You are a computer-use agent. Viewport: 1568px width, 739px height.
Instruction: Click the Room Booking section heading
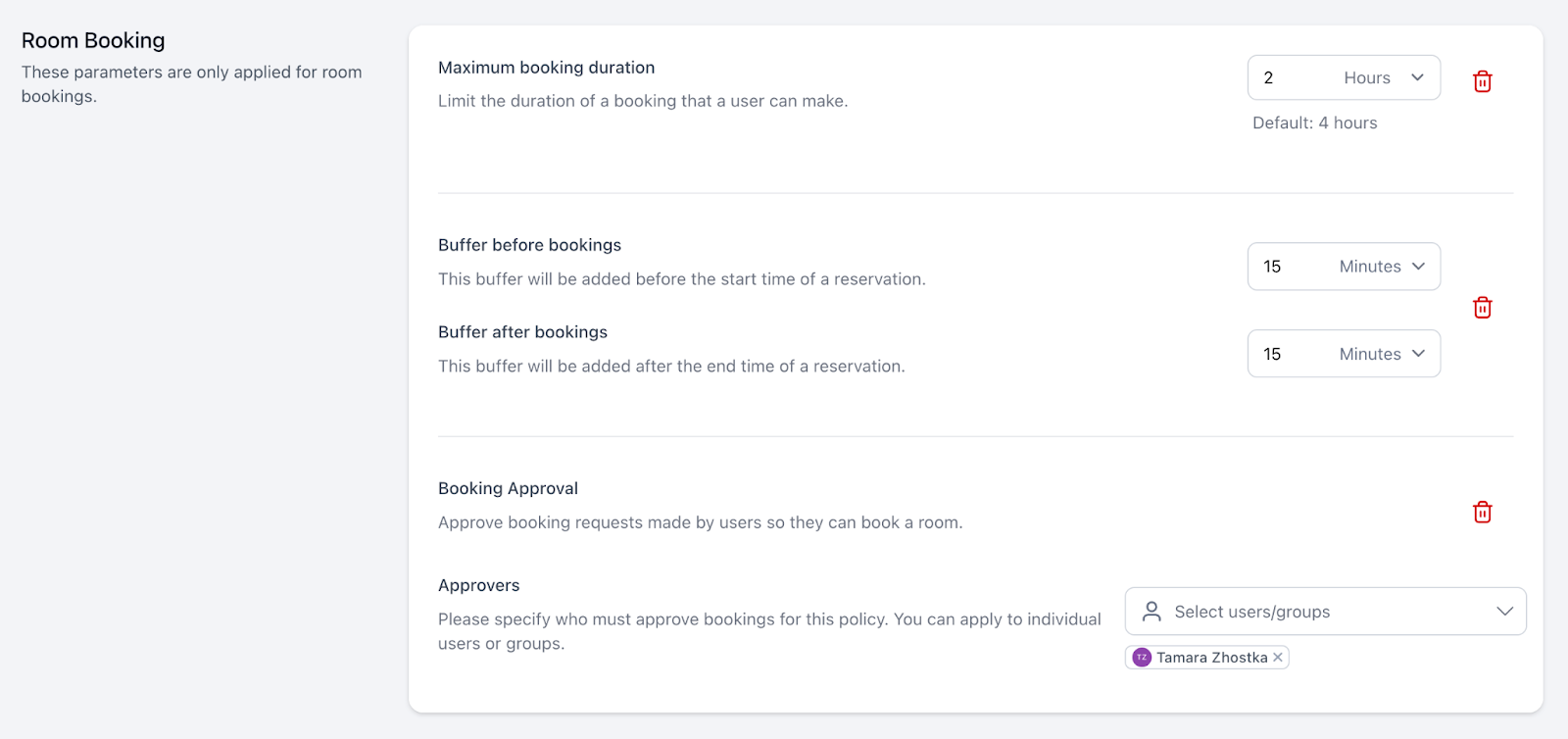pyautogui.click(x=93, y=40)
